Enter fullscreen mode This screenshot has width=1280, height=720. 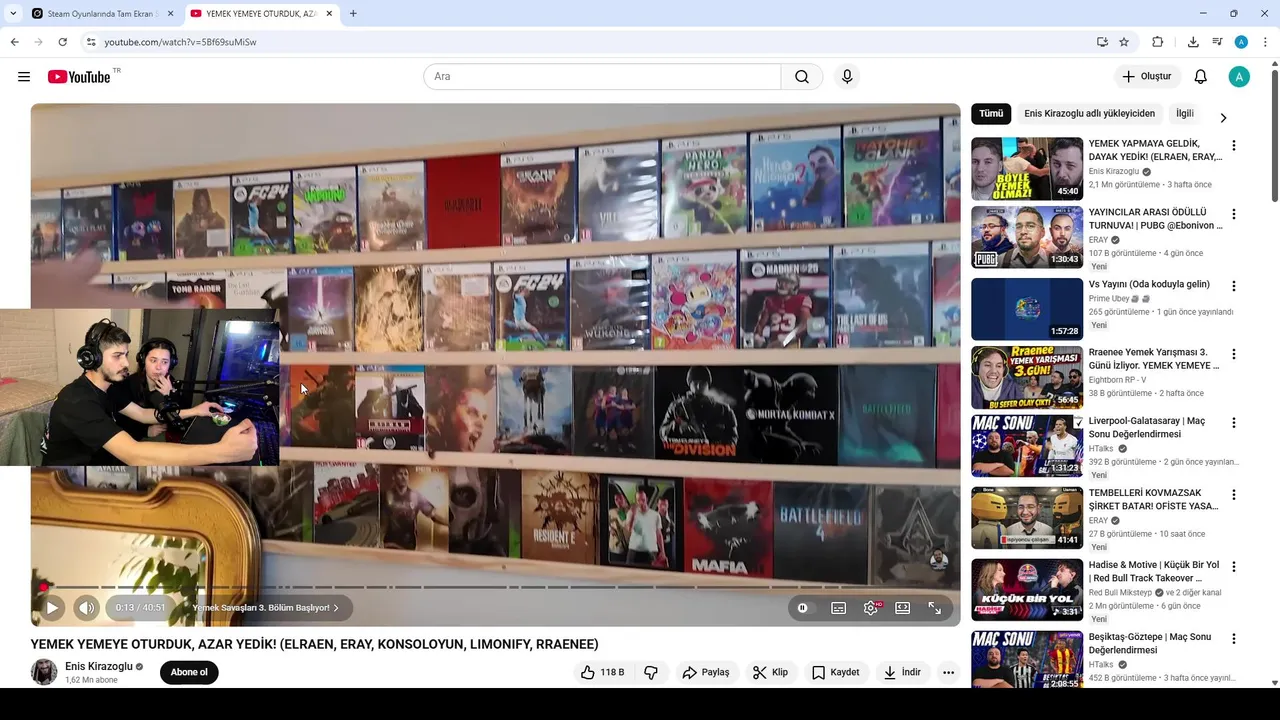935,607
